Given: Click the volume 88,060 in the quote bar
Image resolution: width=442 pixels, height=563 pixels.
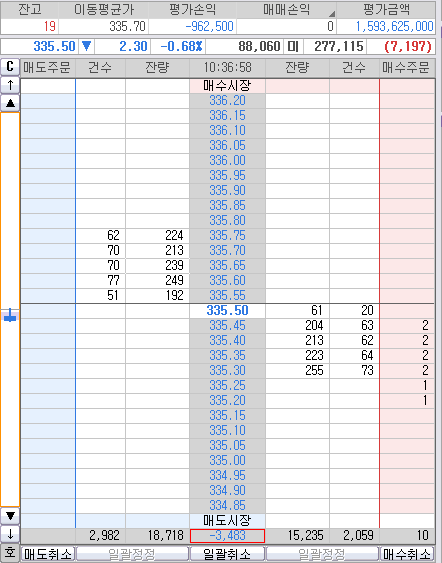Looking at the screenshot, I should pos(259,46).
